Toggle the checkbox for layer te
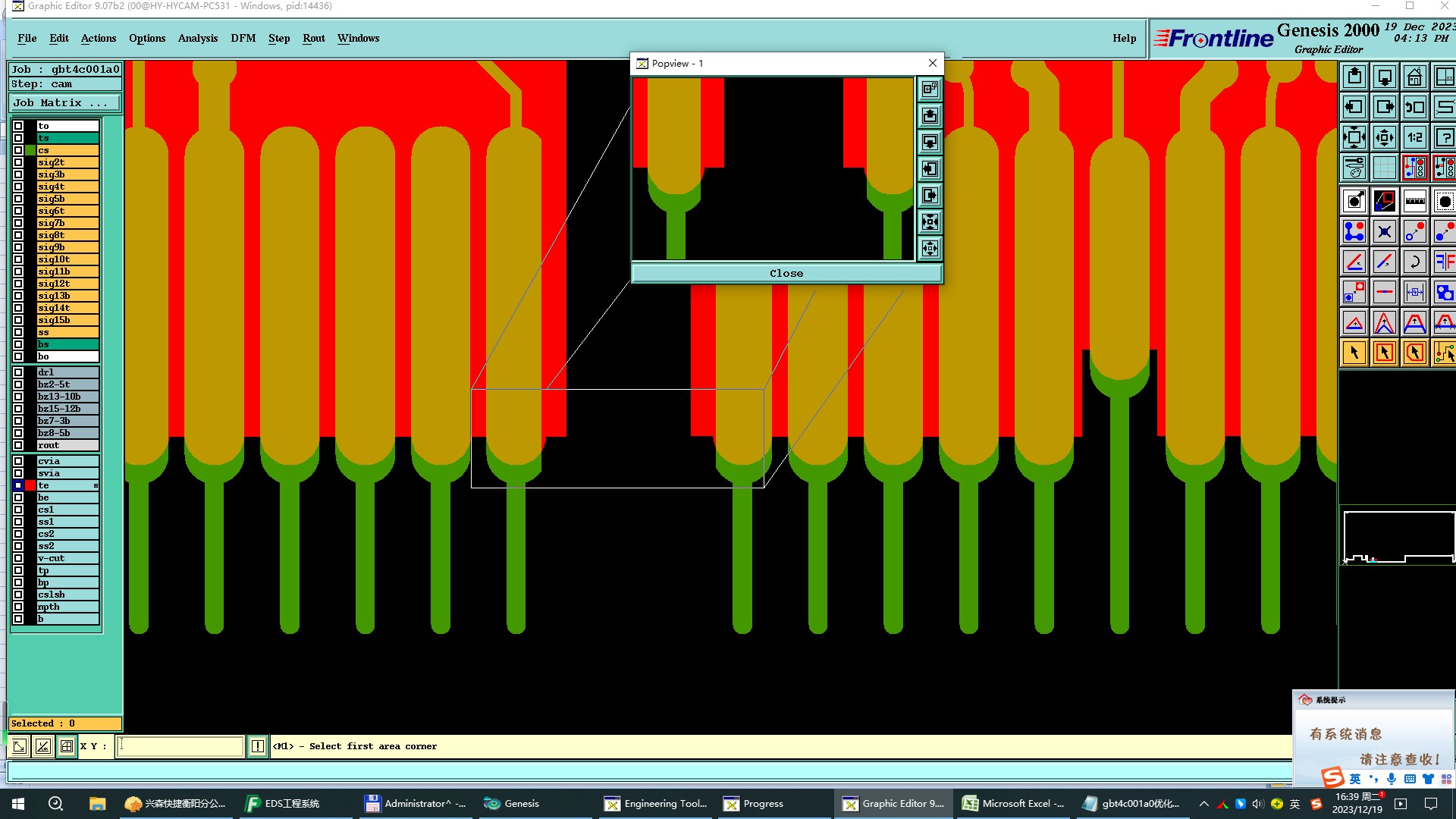 18,485
